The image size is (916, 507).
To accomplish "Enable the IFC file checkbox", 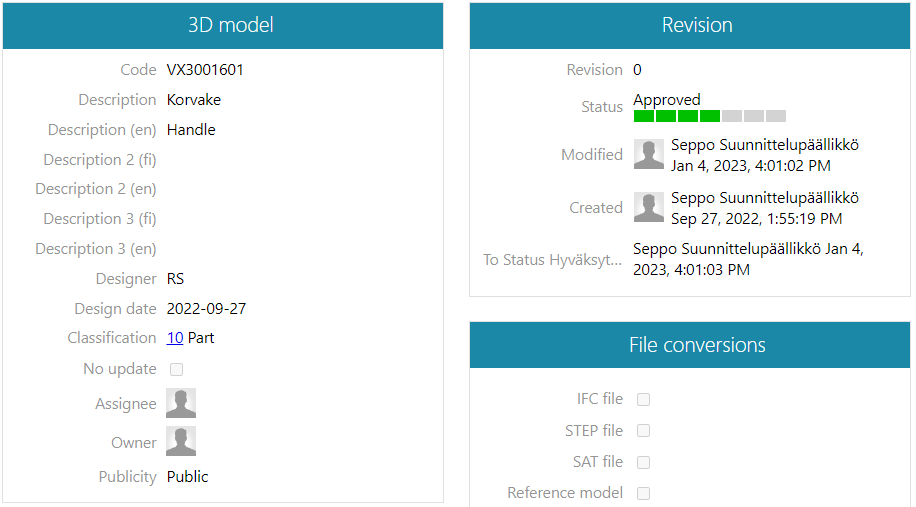I will tap(644, 399).
